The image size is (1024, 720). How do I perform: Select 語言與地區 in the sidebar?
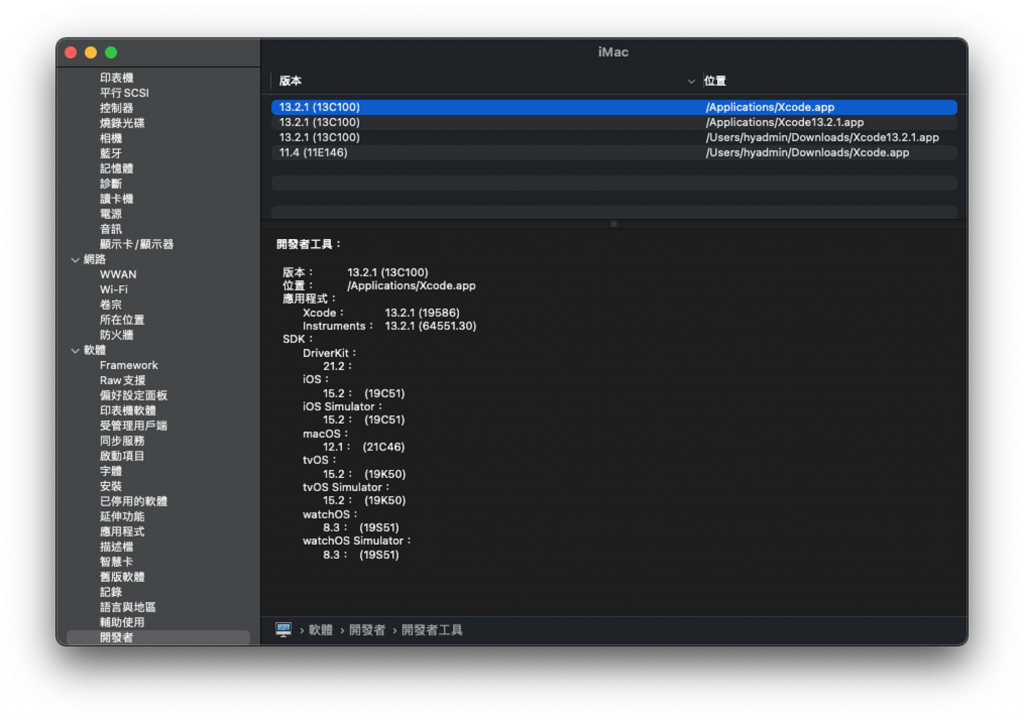coord(128,607)
